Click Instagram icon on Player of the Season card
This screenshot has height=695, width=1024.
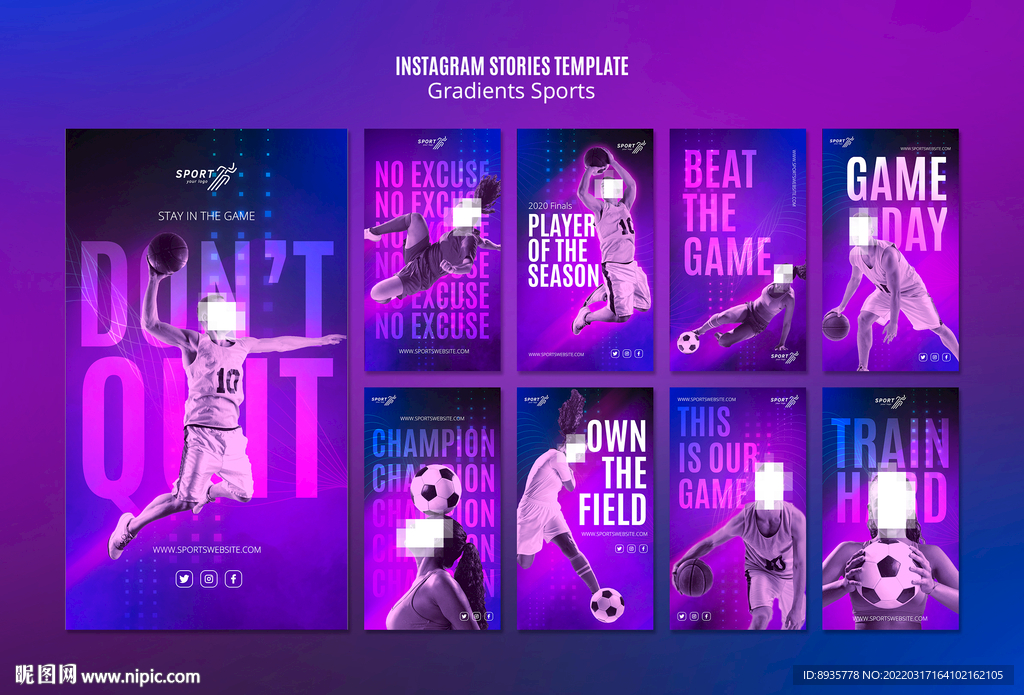click(626, 353)
